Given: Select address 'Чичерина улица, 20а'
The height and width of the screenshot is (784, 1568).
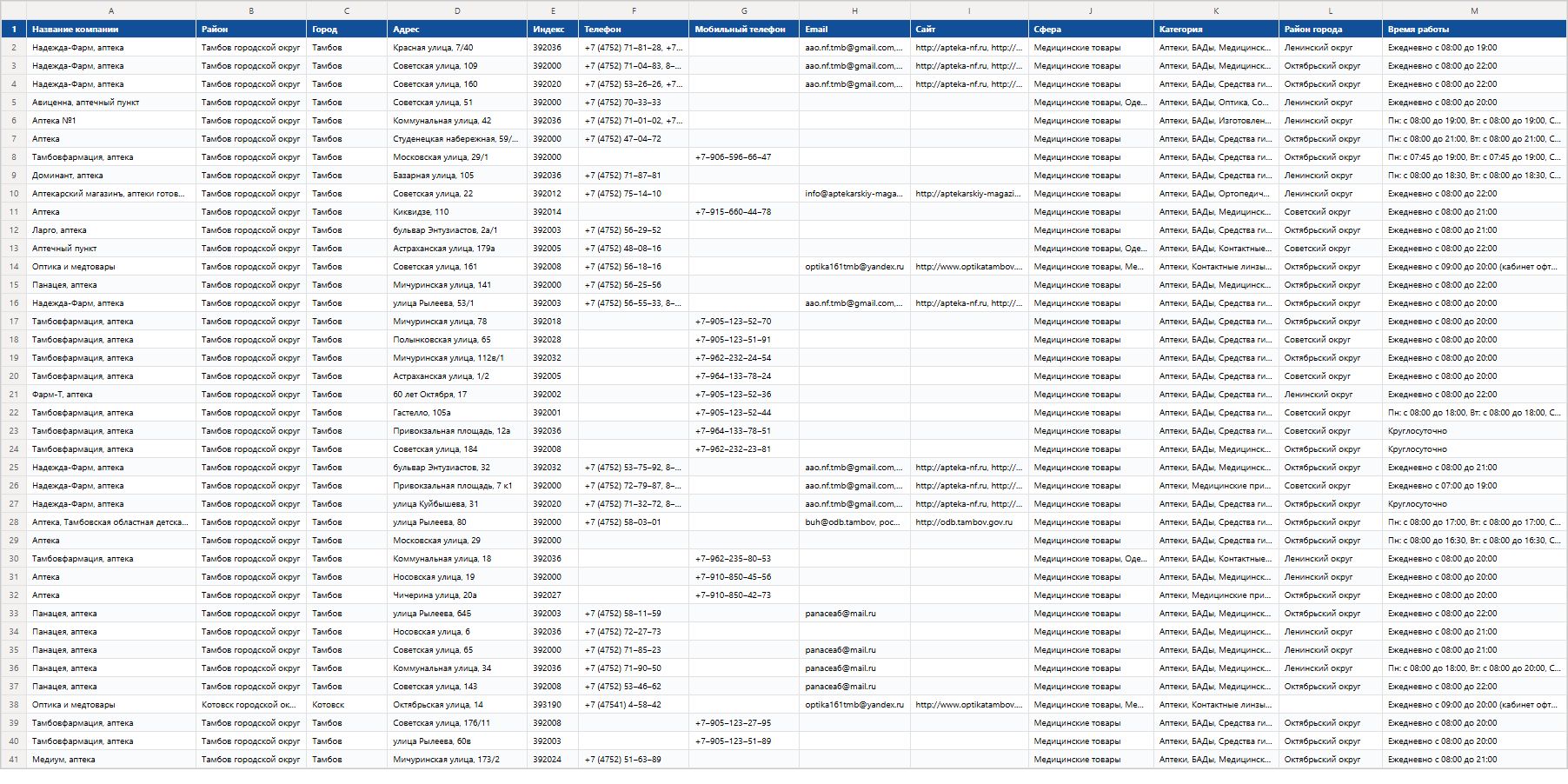Looking at the screenshot, I should point(457,595).
